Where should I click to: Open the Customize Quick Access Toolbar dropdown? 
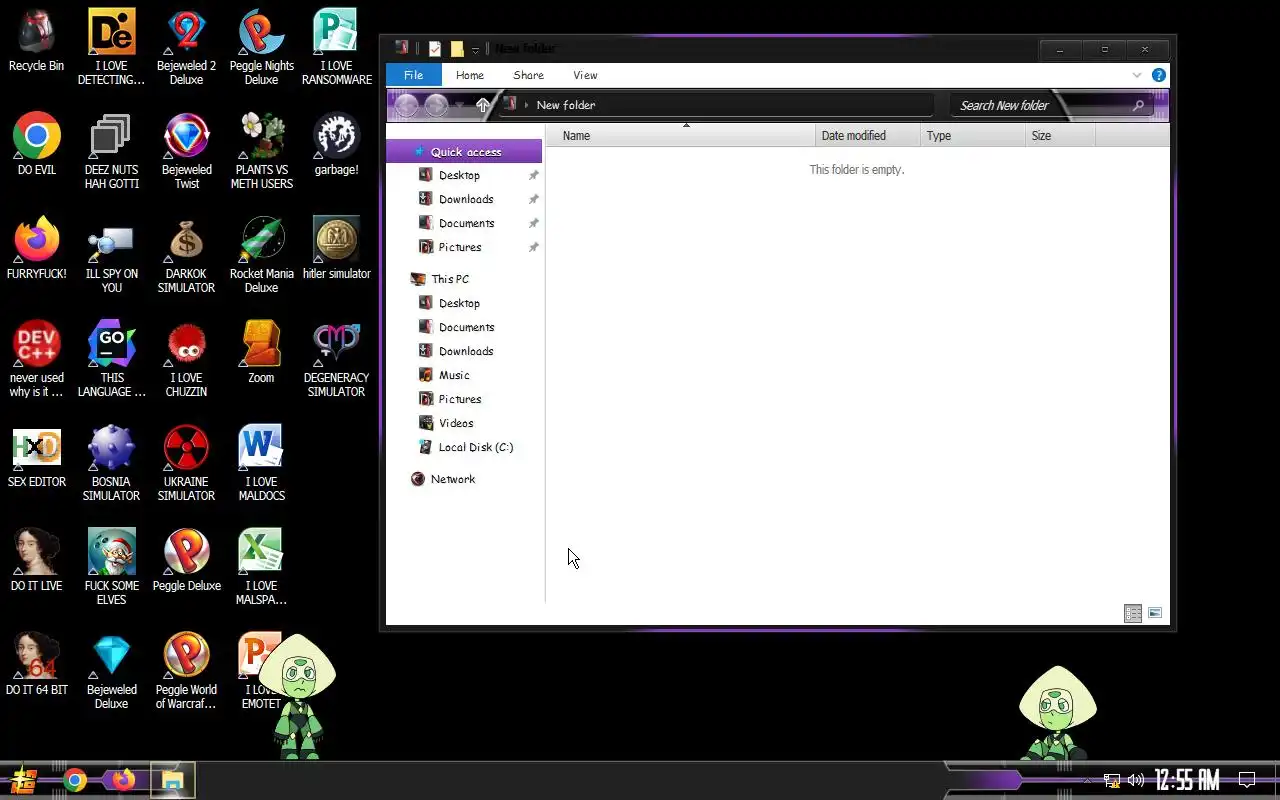[x=475, y=49]
